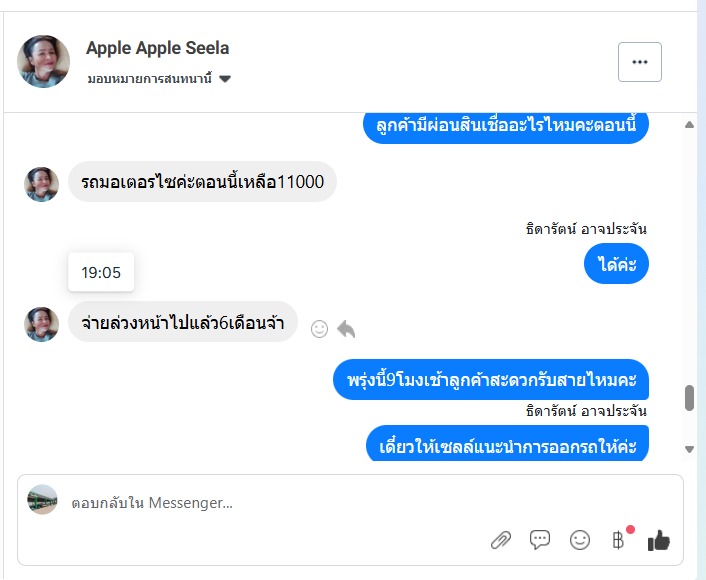Screen dimensions: 706x580
Task: Click the blue ได้ค่ะ reply bubble
Action: 616,265
